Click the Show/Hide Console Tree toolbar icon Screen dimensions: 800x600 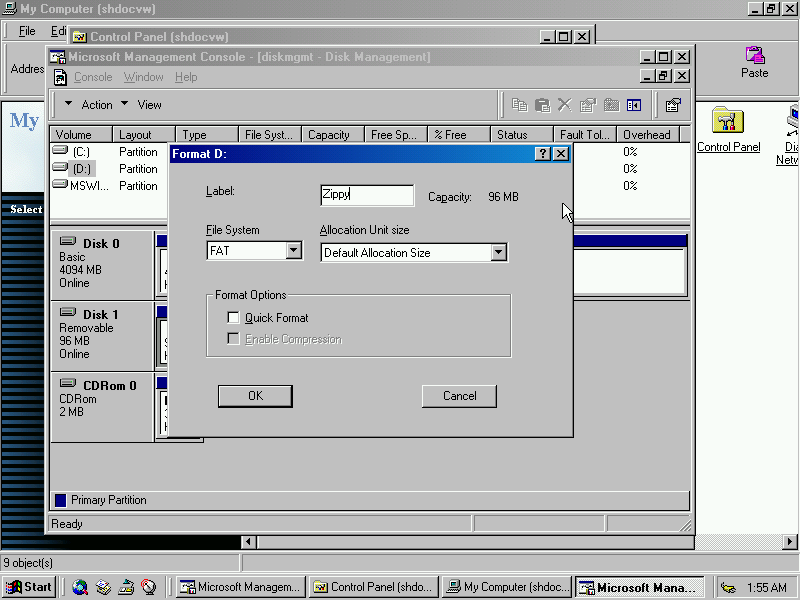633,105
